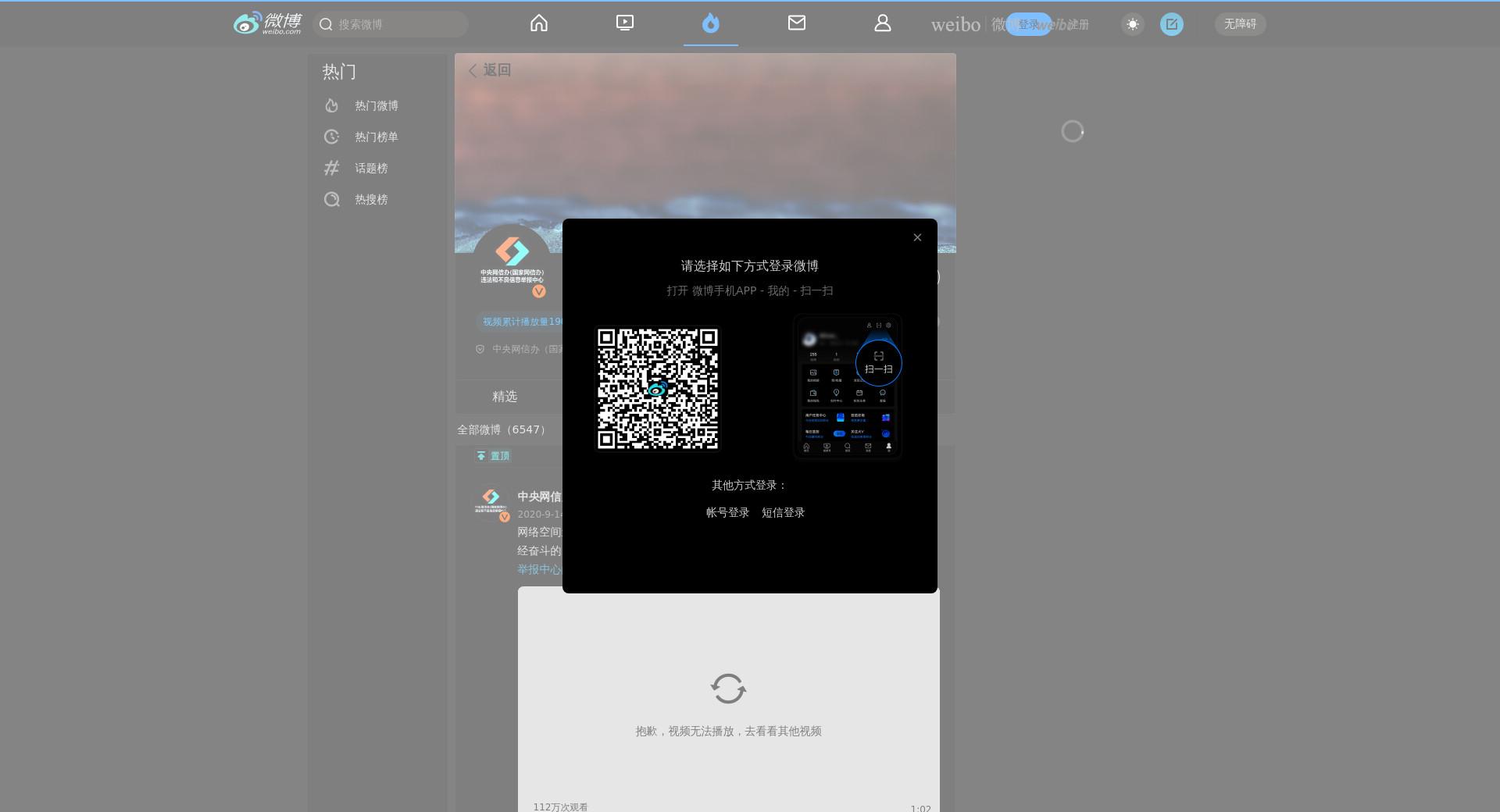
Task: Select the hot flame tab icon
Action: pos(711,23)
